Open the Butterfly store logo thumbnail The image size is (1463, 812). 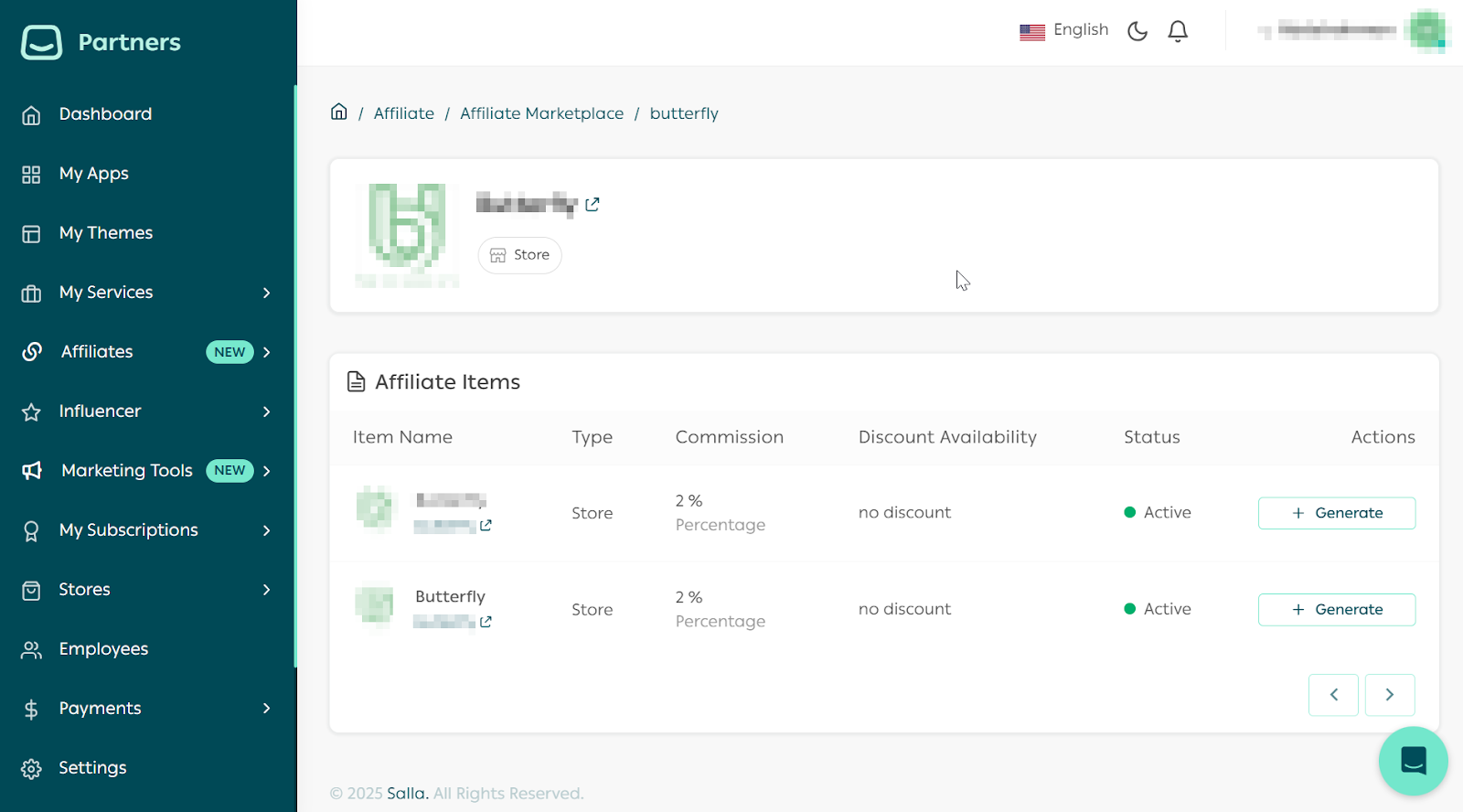click(407, 235)
